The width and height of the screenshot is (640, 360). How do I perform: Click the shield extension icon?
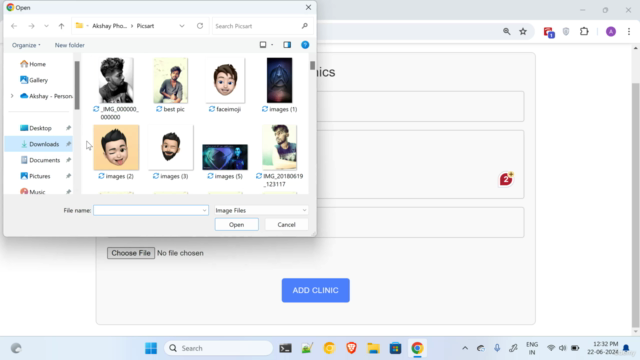(x=566, y=31)
